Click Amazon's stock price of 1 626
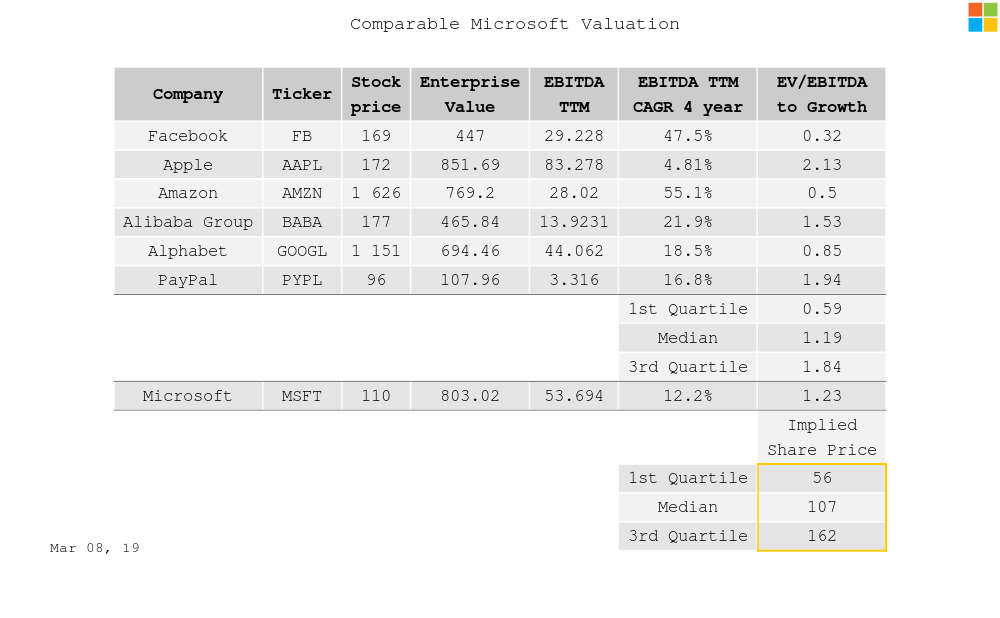Screen dimensions: 1000x618 coord(376,193)
